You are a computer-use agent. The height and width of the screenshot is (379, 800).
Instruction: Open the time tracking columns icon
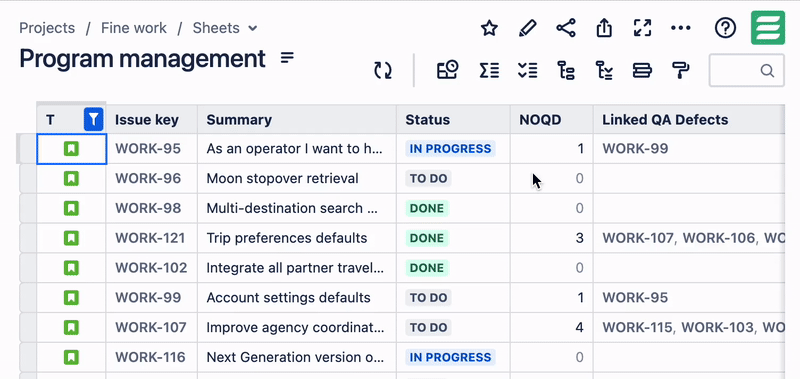447,70
